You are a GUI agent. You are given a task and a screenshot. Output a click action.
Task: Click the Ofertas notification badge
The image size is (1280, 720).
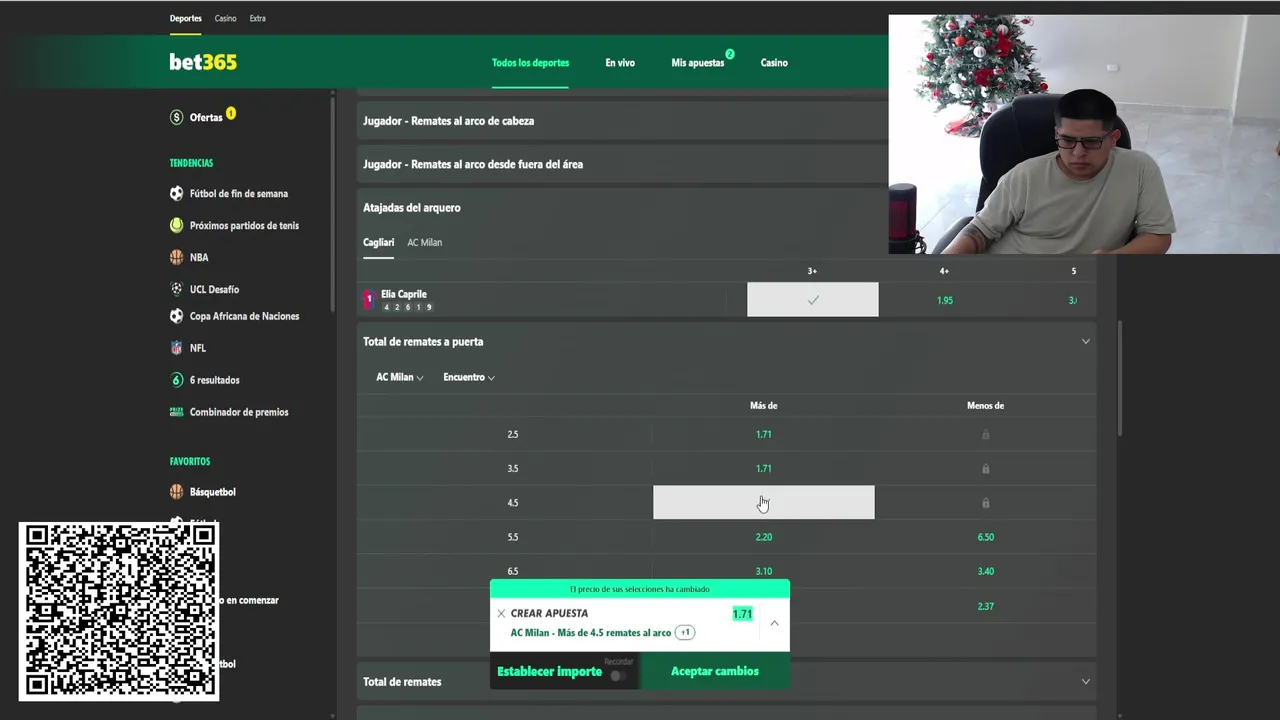(x=231, y=113)
